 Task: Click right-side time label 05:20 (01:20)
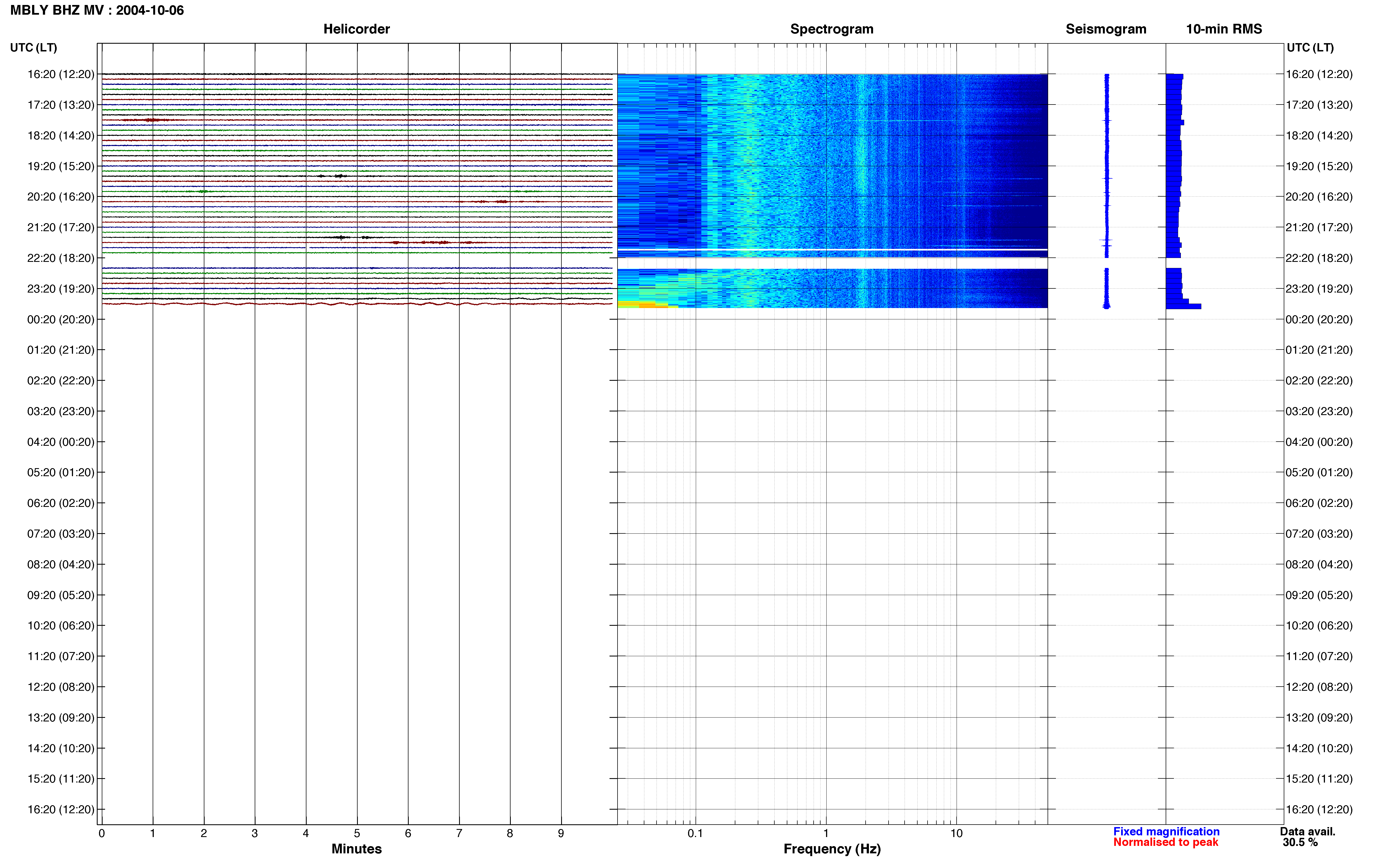[x=1319, y=473]
